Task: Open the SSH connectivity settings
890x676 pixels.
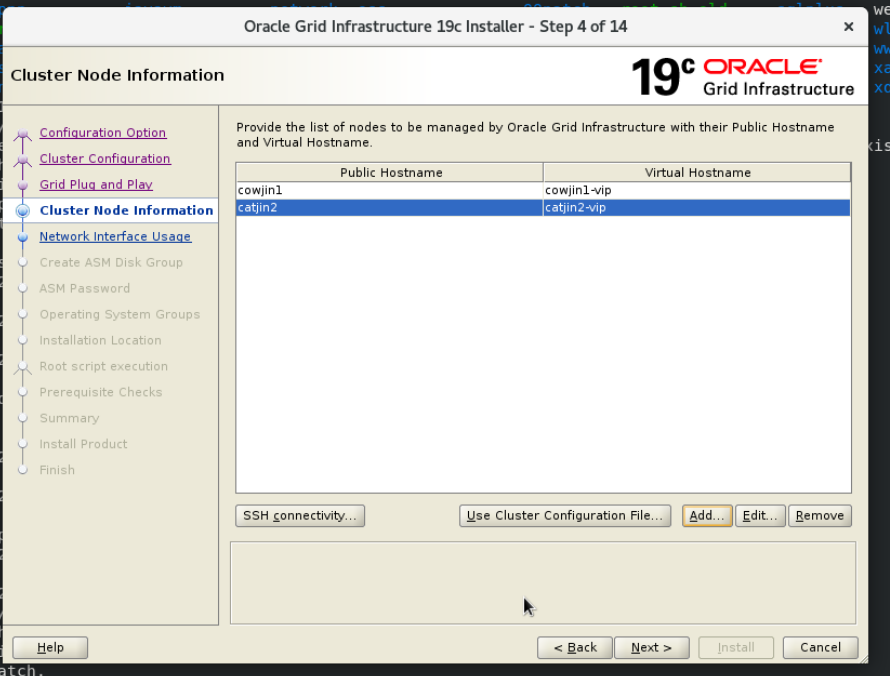Action: (x=300, y=516)
